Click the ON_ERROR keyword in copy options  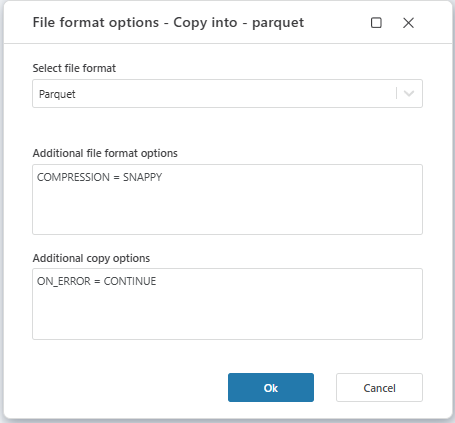(64, 281)
